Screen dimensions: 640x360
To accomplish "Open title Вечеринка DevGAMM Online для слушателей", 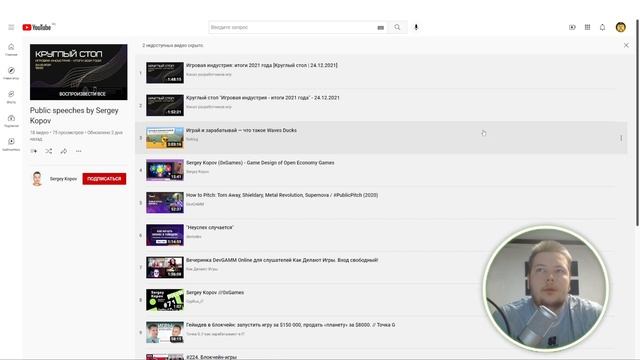I will point(282,260).
